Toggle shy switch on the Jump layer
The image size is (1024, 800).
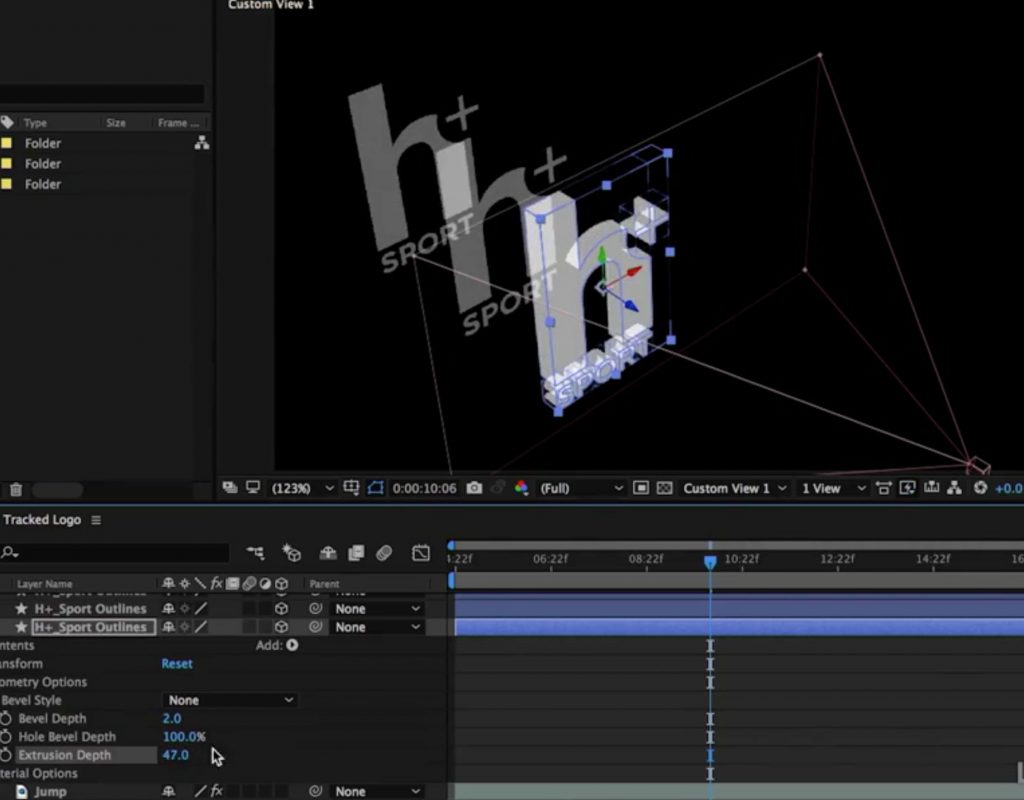pyautogui.click(x=168, y=792)
